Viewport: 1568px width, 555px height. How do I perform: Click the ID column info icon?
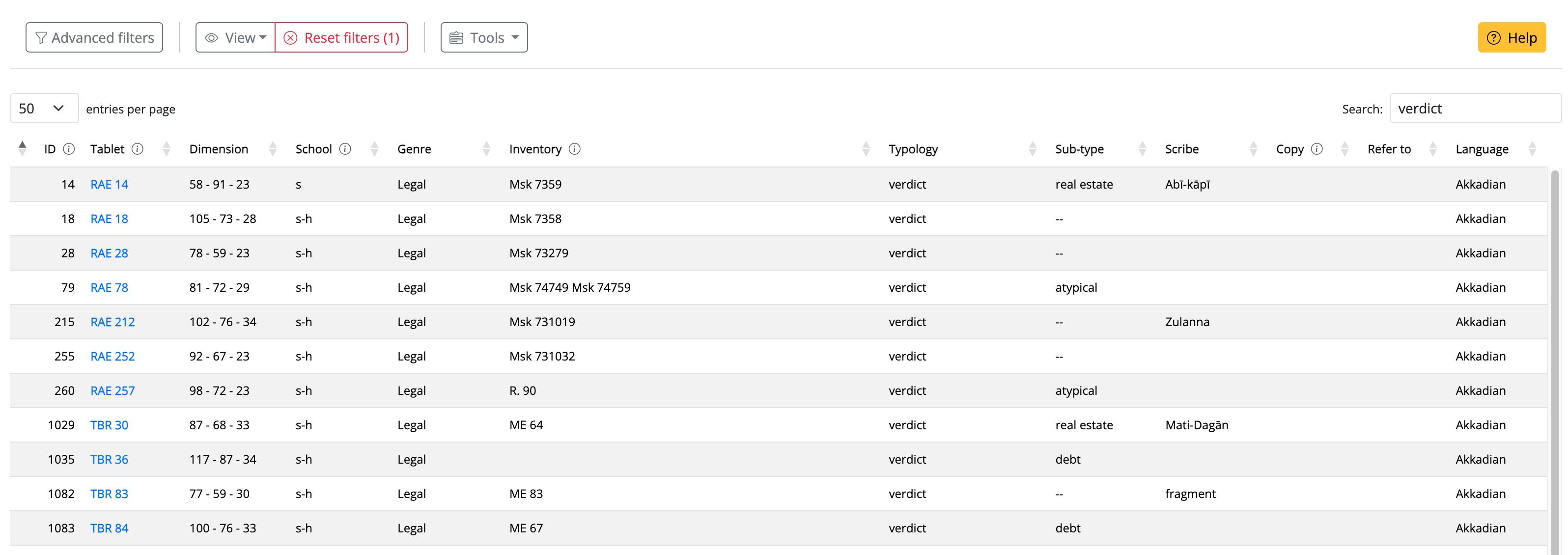(x=69, y=149)
